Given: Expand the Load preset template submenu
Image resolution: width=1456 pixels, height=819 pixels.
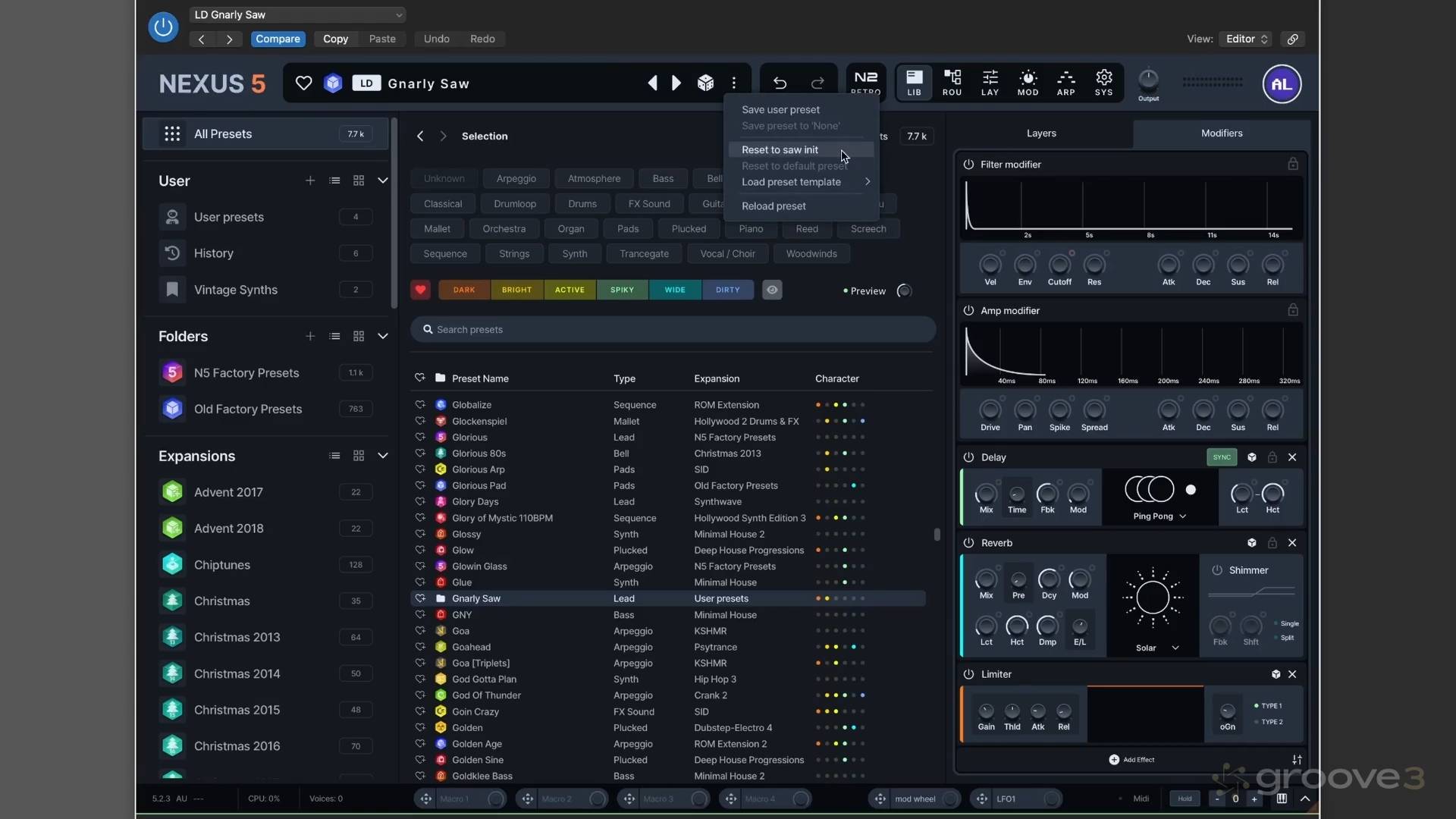Looking at the screenshot, I should point(804,182).
